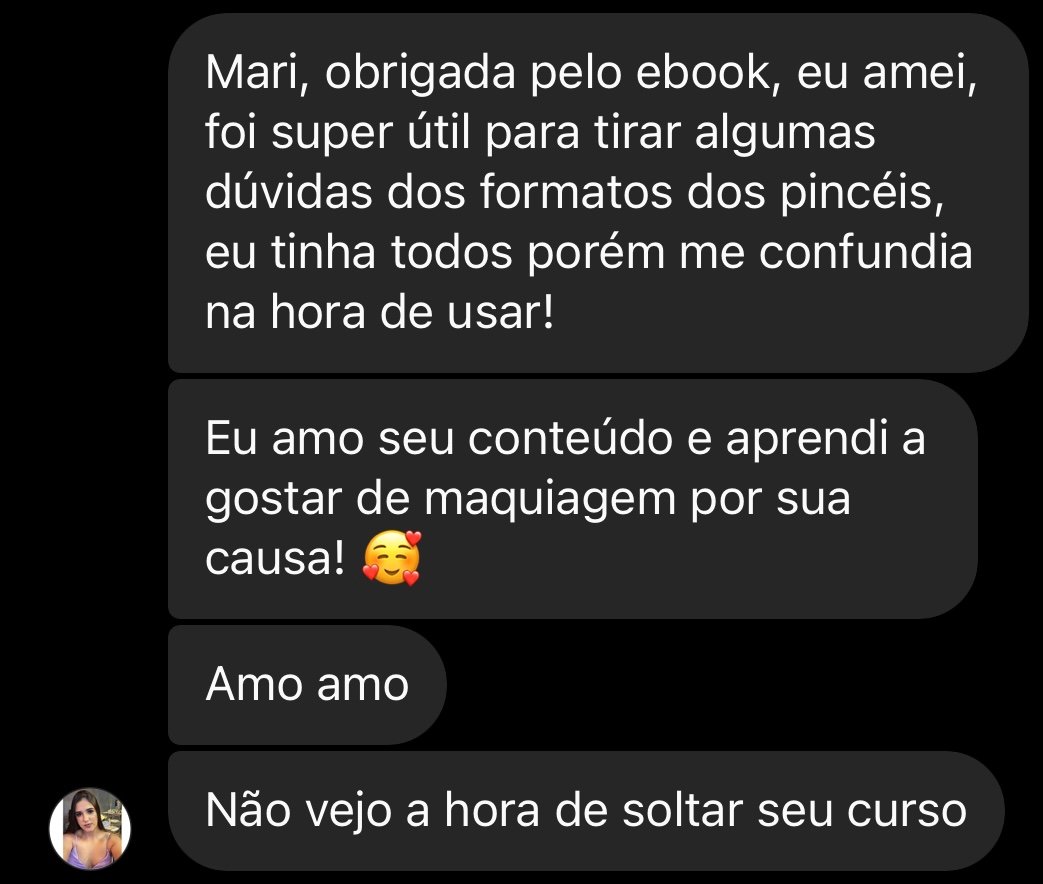Tap the message starting 'Eu amo seu conteúdo'

(573, 499)
